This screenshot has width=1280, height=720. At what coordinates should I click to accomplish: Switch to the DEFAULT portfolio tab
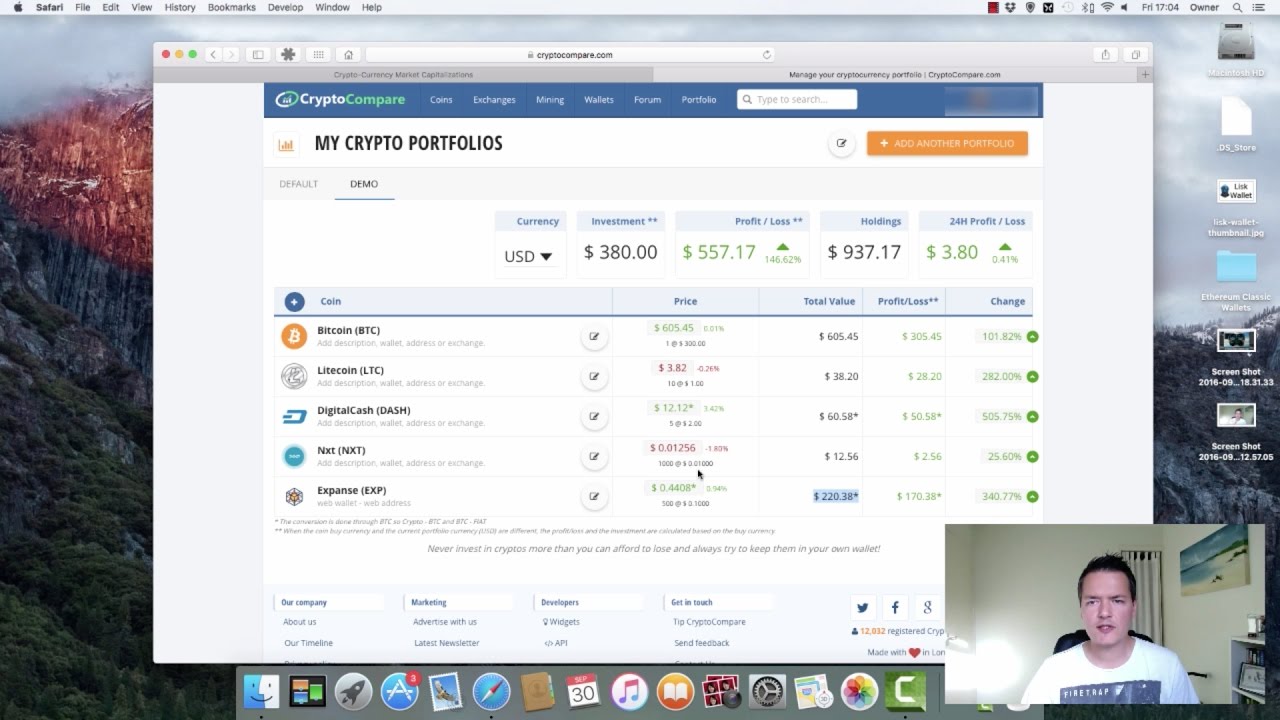coord(298,184)
